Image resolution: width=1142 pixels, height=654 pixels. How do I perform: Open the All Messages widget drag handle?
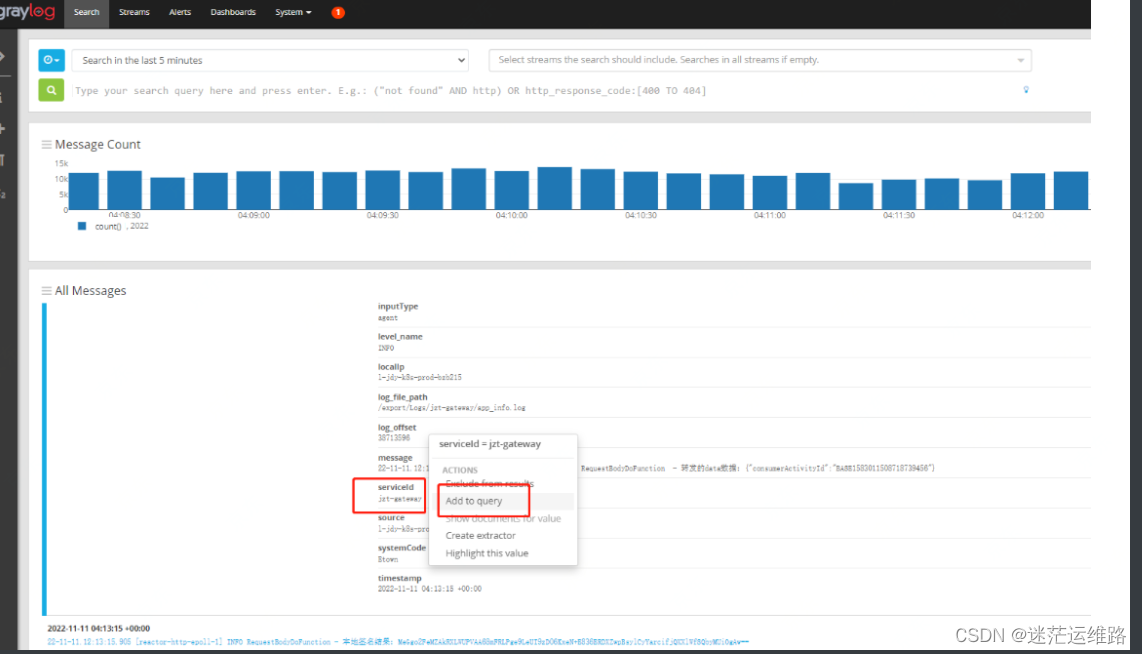(x=47, y=291)
